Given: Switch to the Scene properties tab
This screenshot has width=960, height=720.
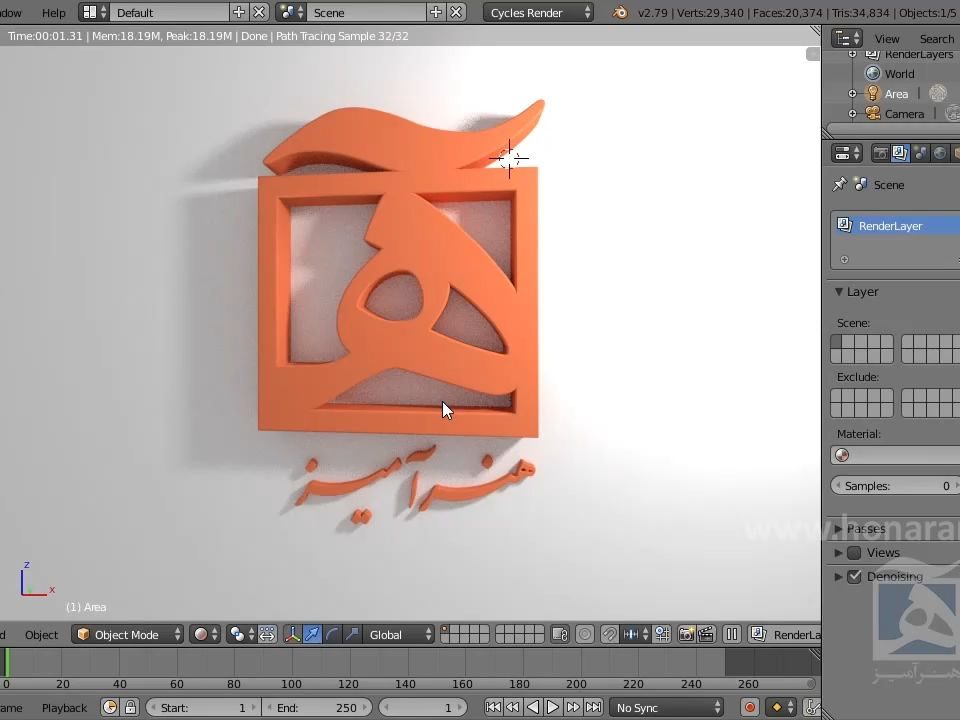Looking at the screenshot, I should pos(920,153).
